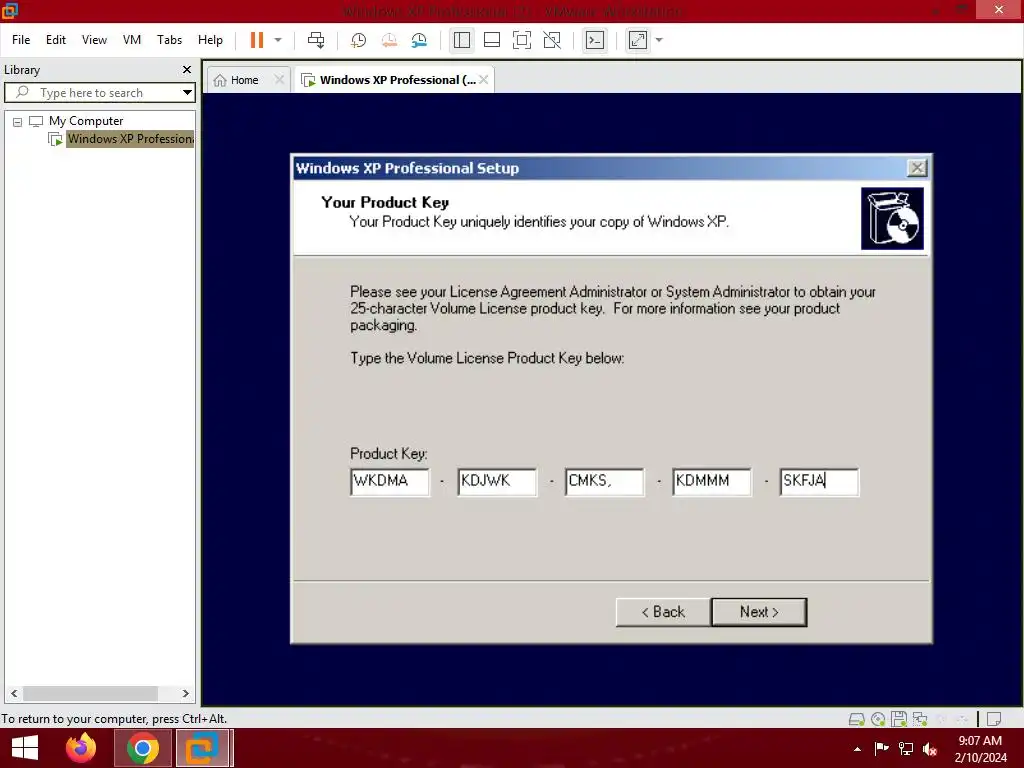
Task: Toggle the Library sidebar view icon
Action: pos(462,40)
